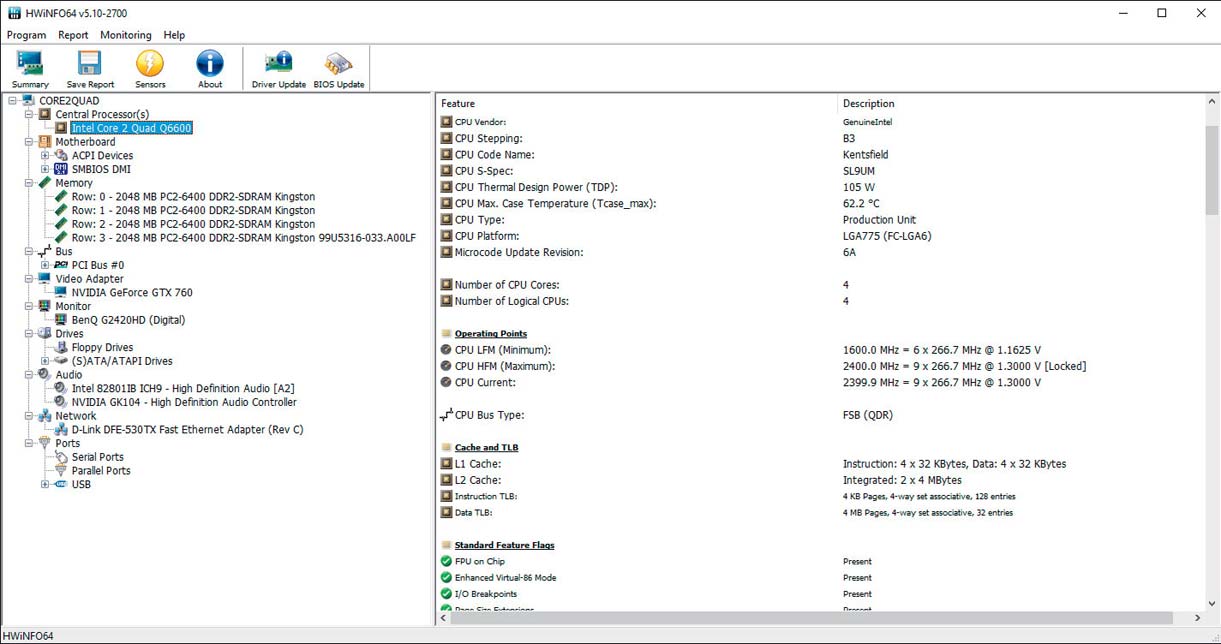Select D-Link DFE-530TX Fast Ethernet Adapter
Image resolution: width=1221 pixels, height=644 pixels.
pyautogui.click(x=187, y=430)
